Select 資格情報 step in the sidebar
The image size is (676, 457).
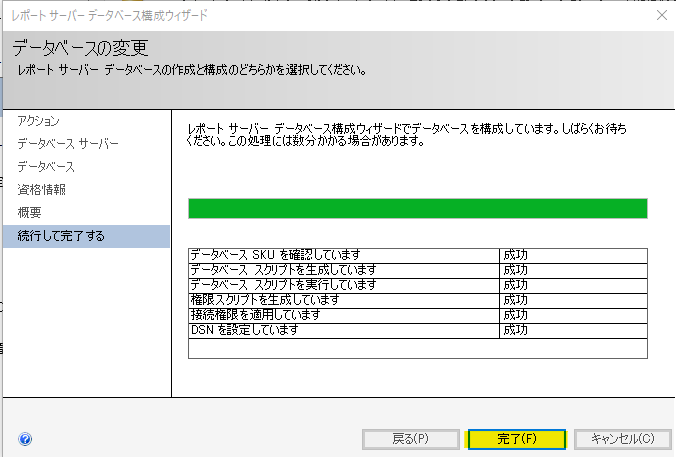click(x=42, y=190)
